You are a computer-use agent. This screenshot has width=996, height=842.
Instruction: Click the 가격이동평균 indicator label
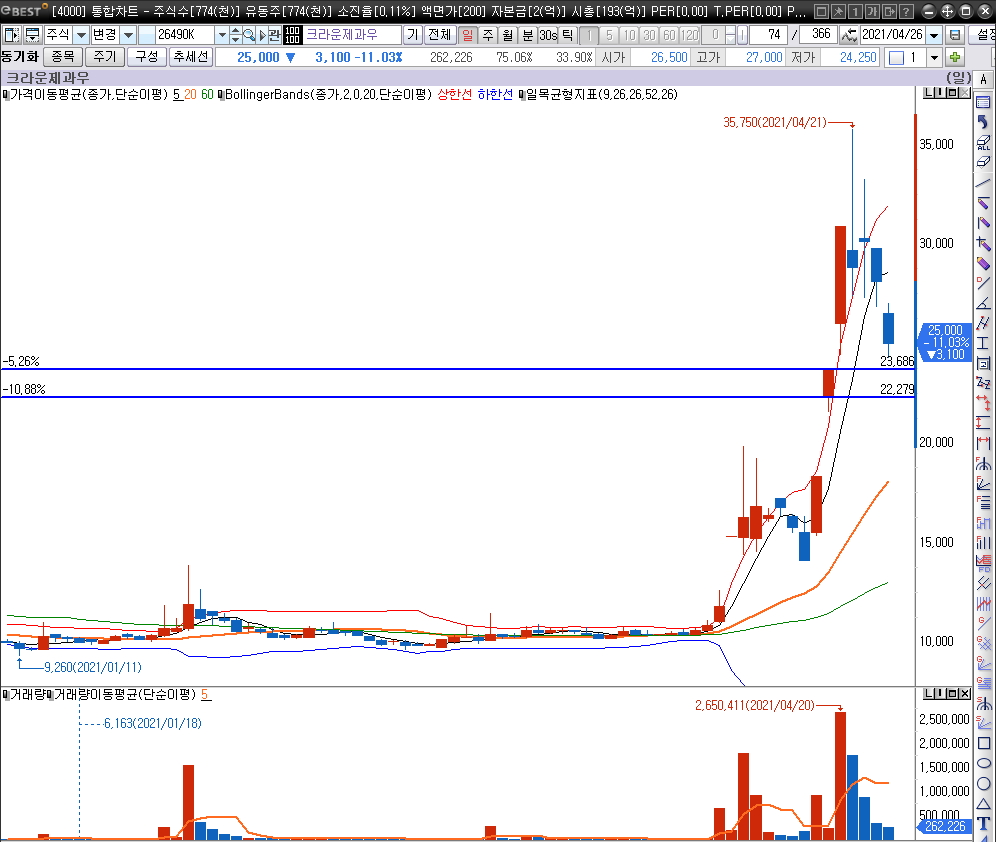point(89,95)
